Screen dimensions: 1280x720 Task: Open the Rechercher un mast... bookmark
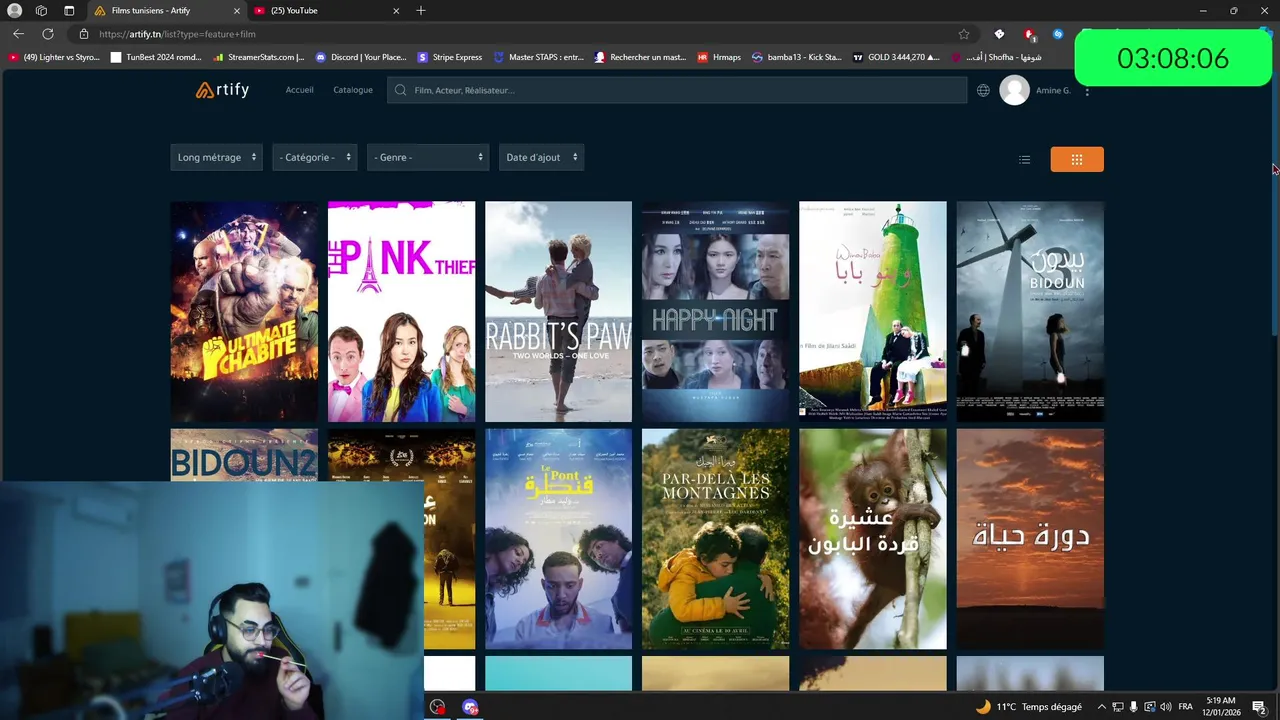[x=640, y=57]
